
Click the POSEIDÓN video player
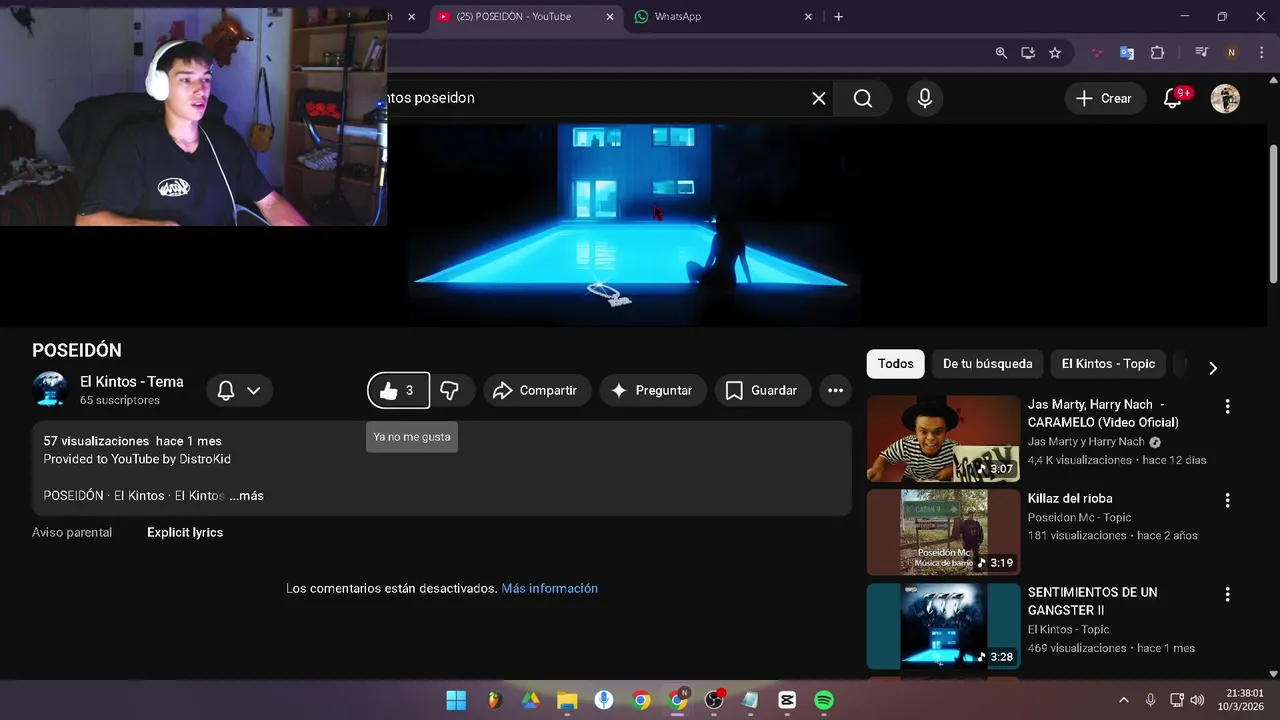(x=634, y=224)
